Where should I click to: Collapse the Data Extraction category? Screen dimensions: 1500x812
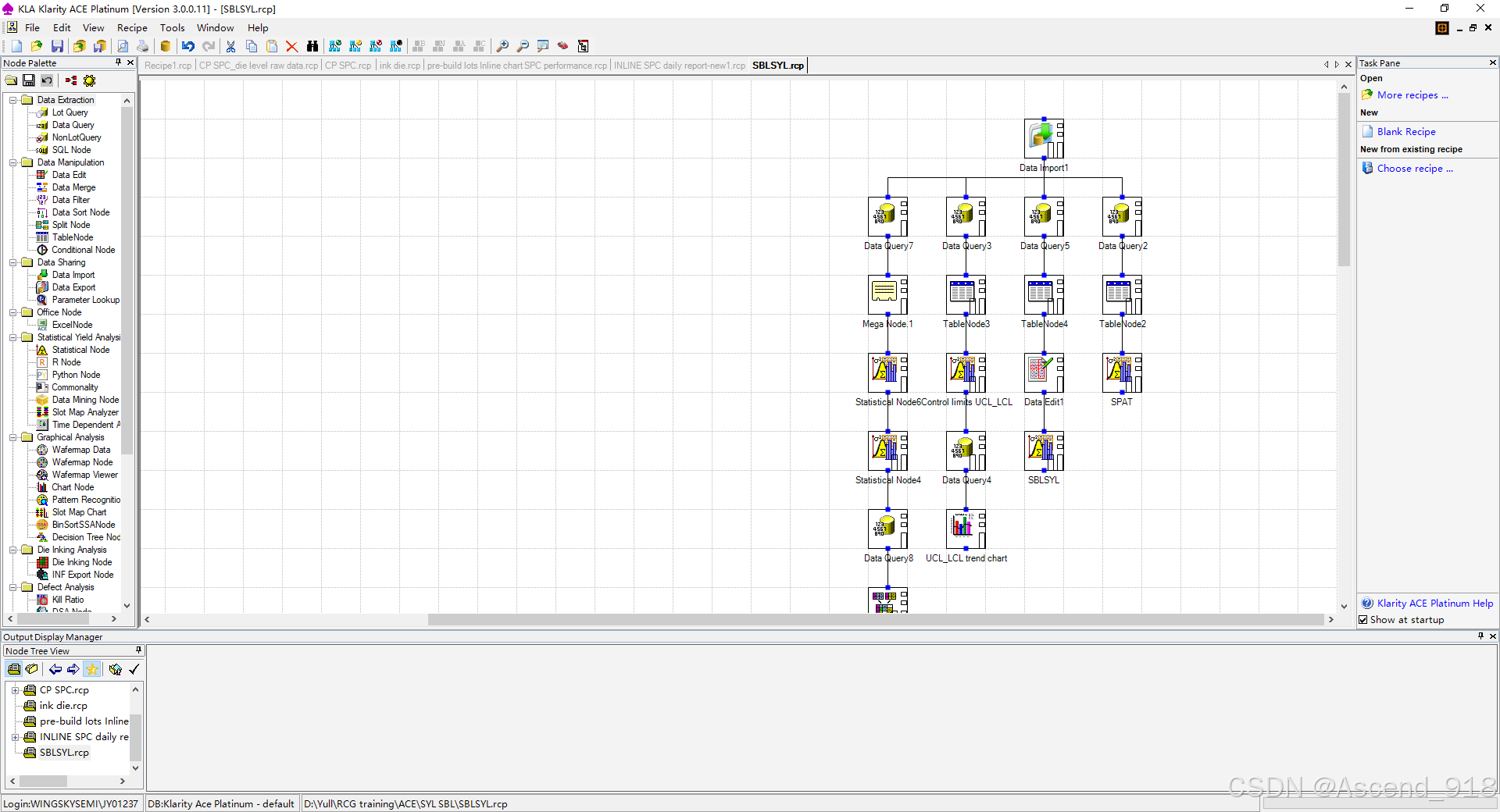click(13, 100)
